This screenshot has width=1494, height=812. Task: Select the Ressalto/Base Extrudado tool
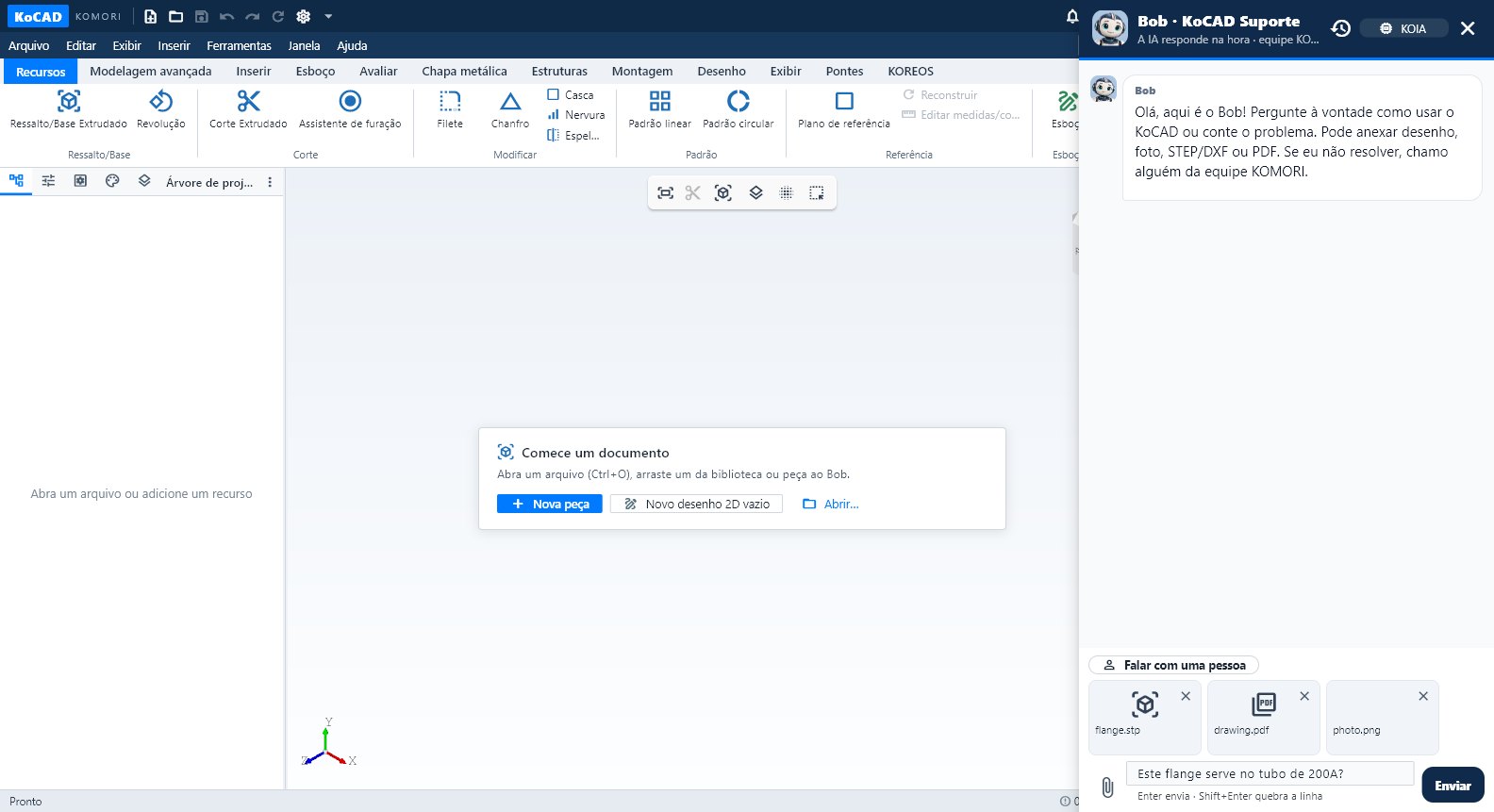click(69, 109)
